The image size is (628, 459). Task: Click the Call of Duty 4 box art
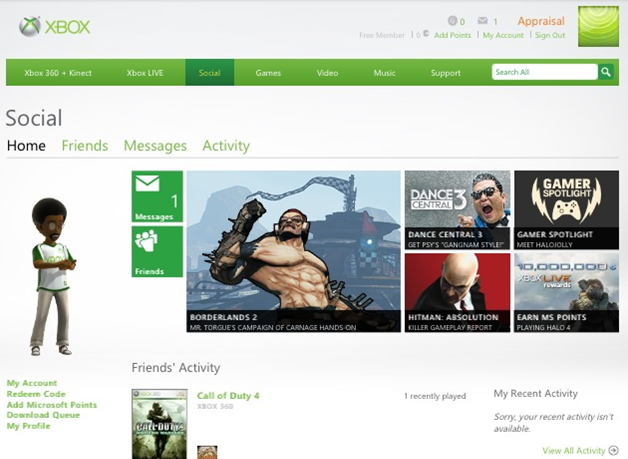click(x=159, y=424)
